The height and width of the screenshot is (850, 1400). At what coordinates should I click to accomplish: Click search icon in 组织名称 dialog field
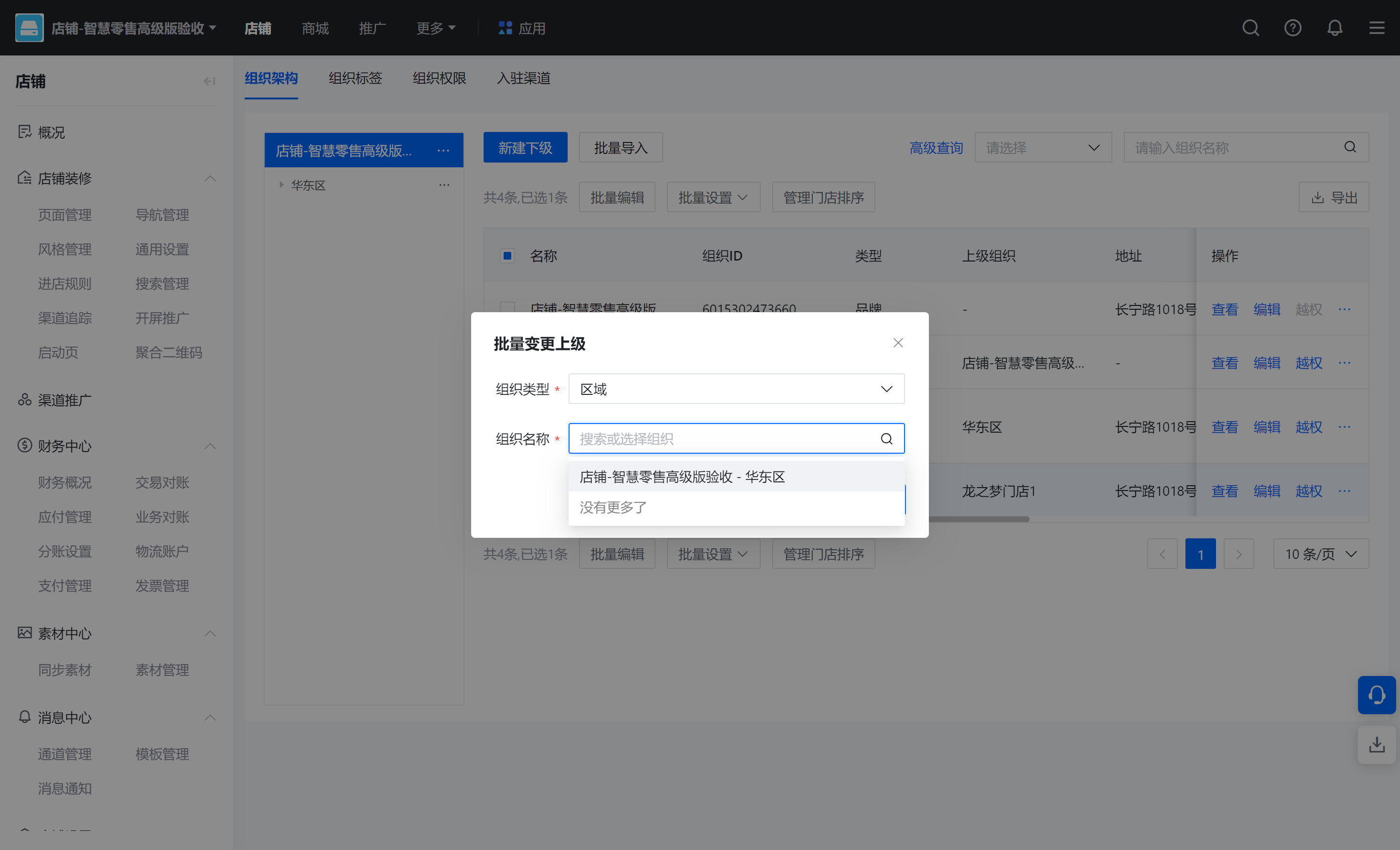886,438
